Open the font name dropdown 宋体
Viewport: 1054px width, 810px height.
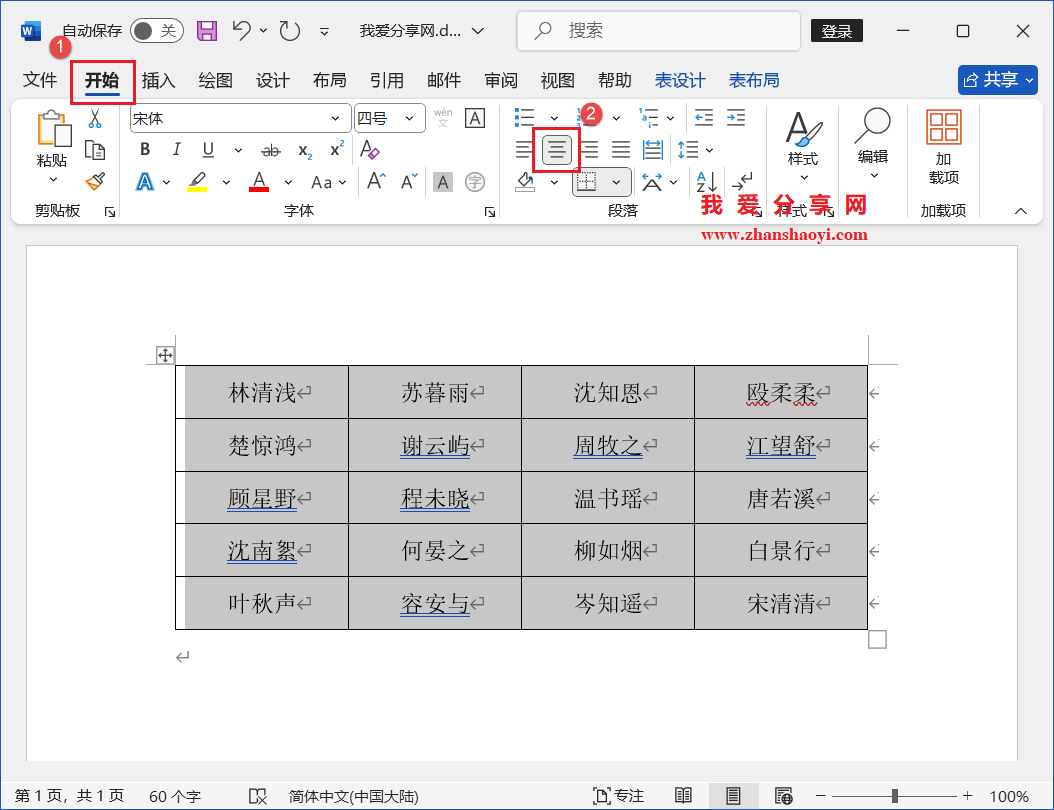(x=335, y=119)
